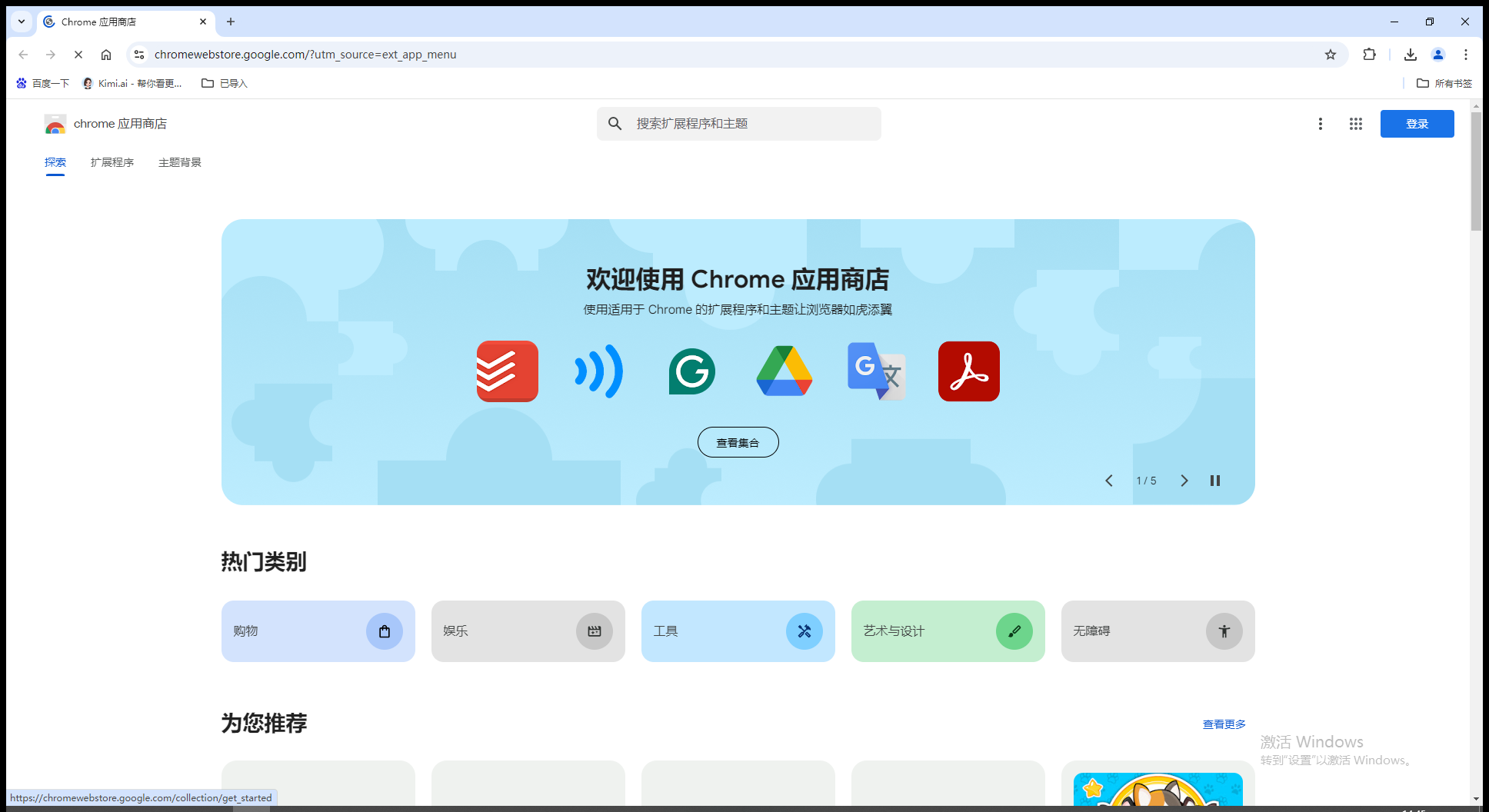Select the Chrome 应用商店 browser tab

click(x=126, y=22)
